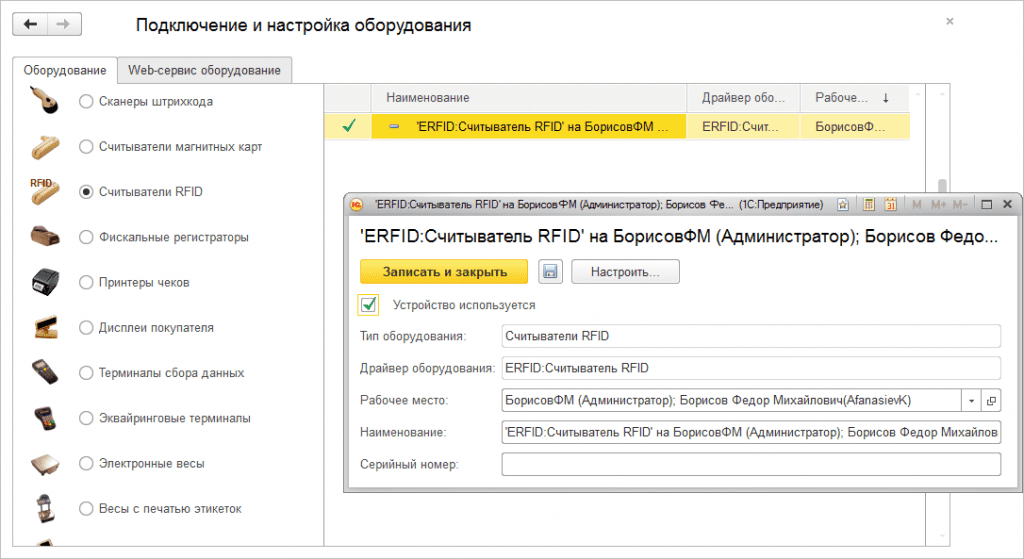Screen dimensions: 1024x559
Task: Choose the Электронные весы radio option
Action: (85, 463)
